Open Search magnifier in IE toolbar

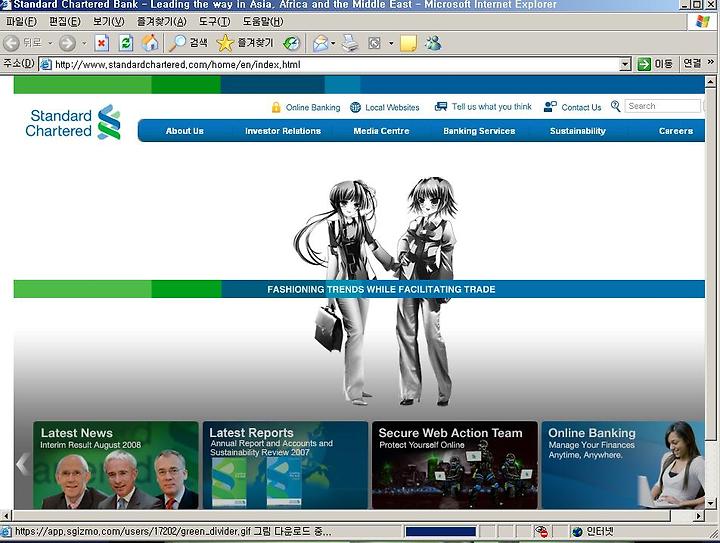click(x=177, y=43)
